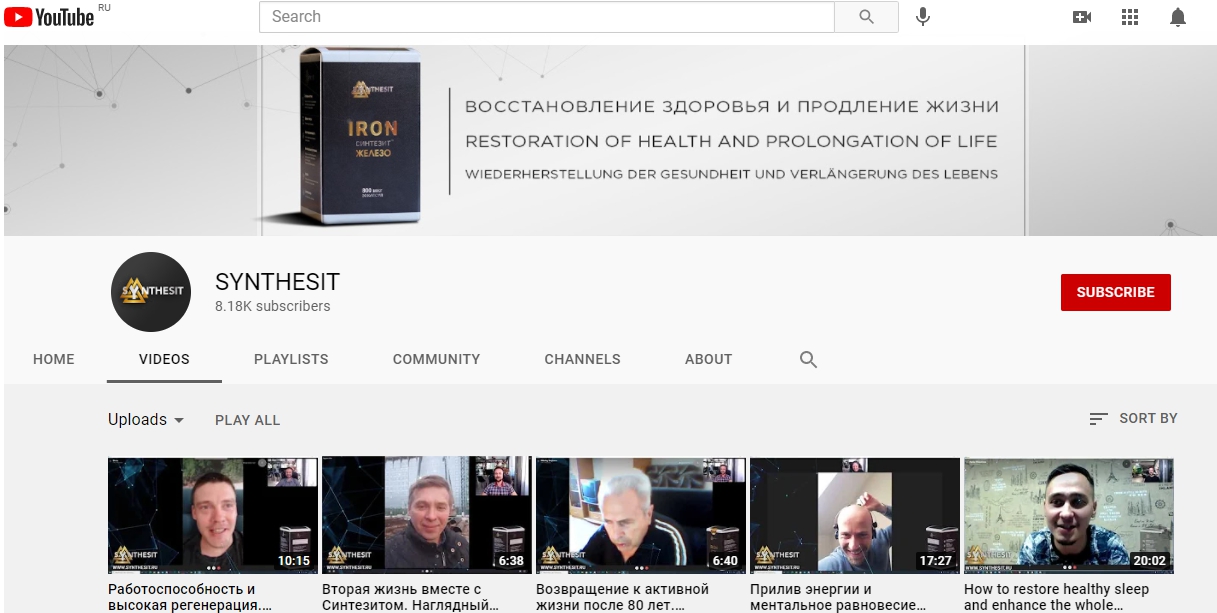
Task: Open the 10:15 video thumbnail
Action: [213, 516]
